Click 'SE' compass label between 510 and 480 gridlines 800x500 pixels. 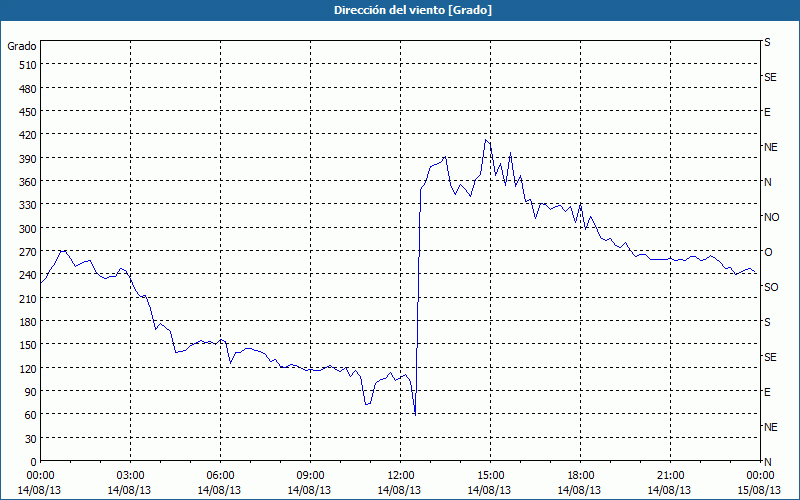point(770,78)
